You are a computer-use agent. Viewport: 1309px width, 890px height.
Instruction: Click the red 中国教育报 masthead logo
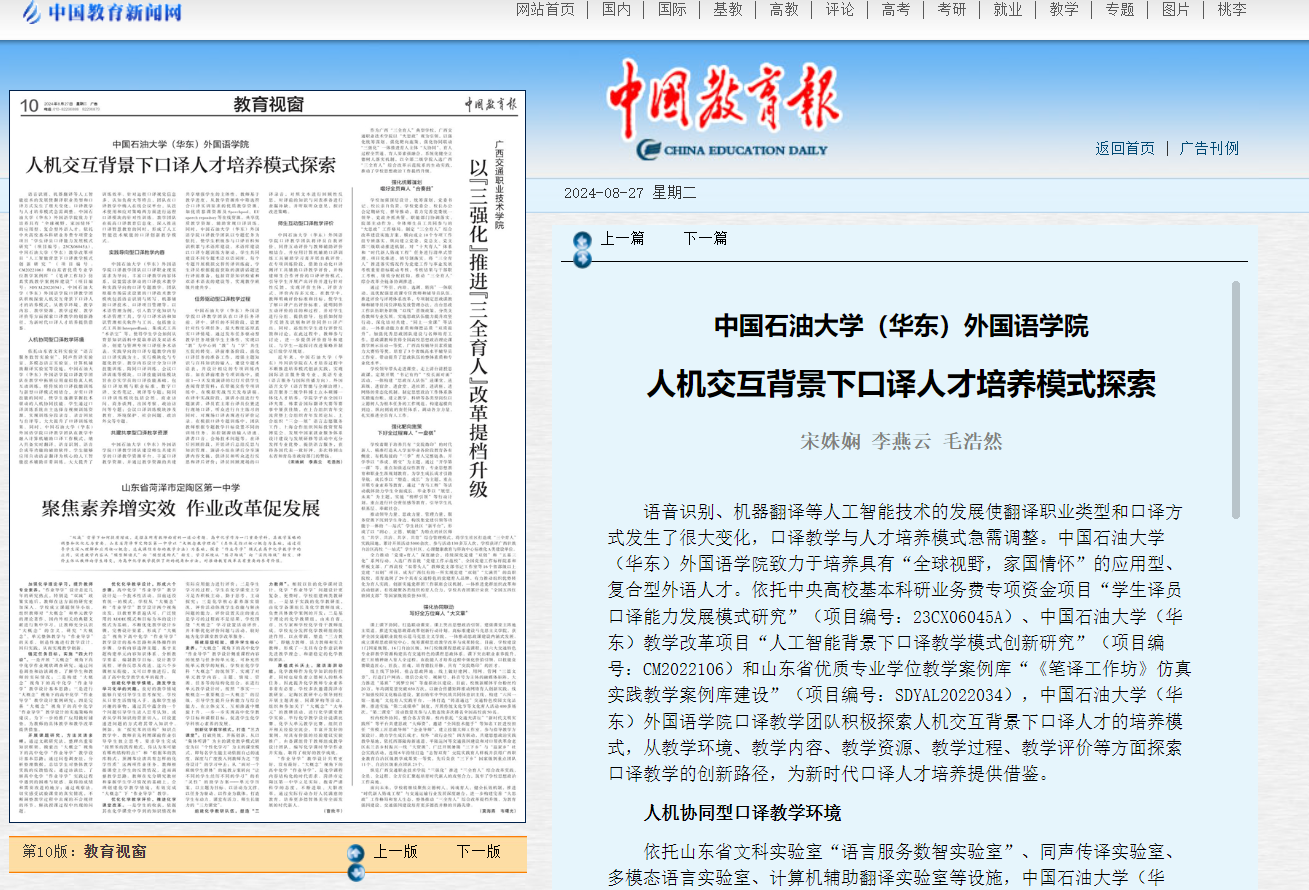(x=724, y=100)
